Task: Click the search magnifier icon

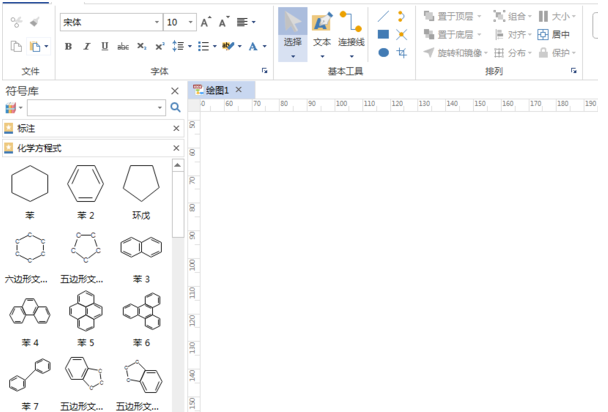Action: tap(175, 107)
